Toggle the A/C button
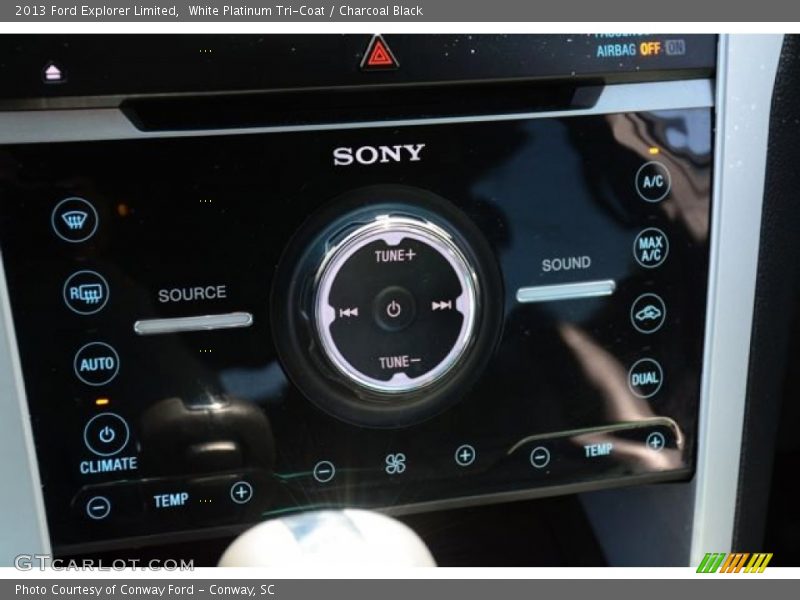Image resolution: width=800 pixels, height=600 pixels. click(653, 182)
